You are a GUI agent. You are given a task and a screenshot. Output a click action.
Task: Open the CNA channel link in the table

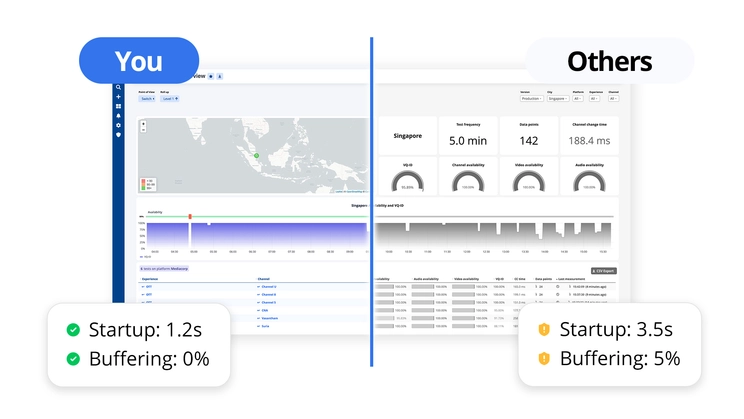coord(263,310)
